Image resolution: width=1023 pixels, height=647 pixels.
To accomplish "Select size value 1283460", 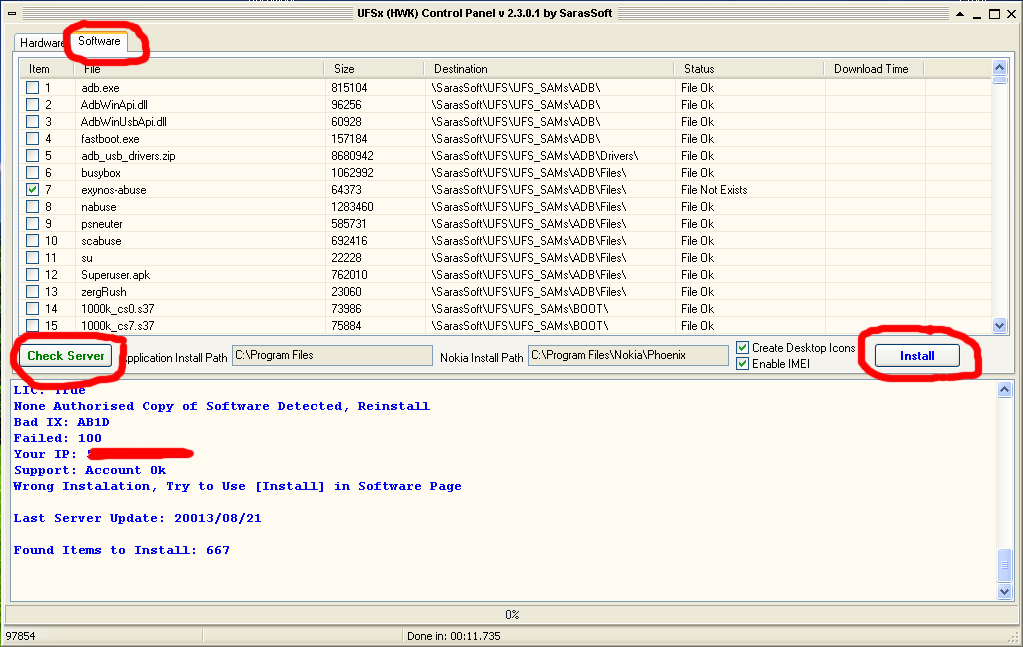I will (x=352, y=207).
